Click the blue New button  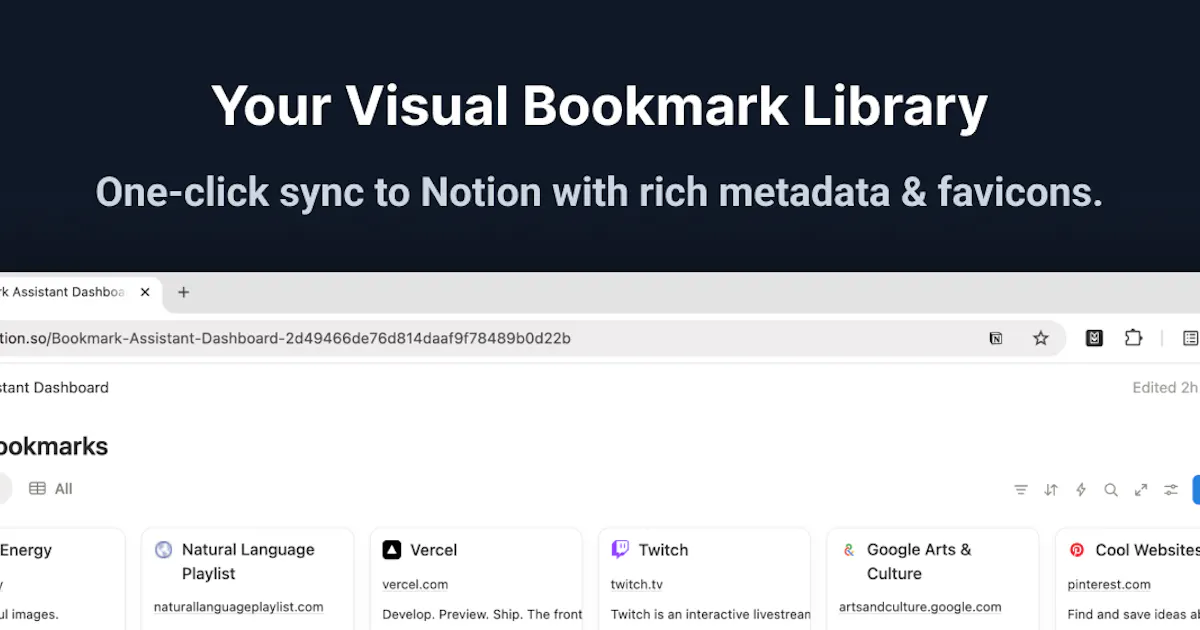pos(1196,490)
